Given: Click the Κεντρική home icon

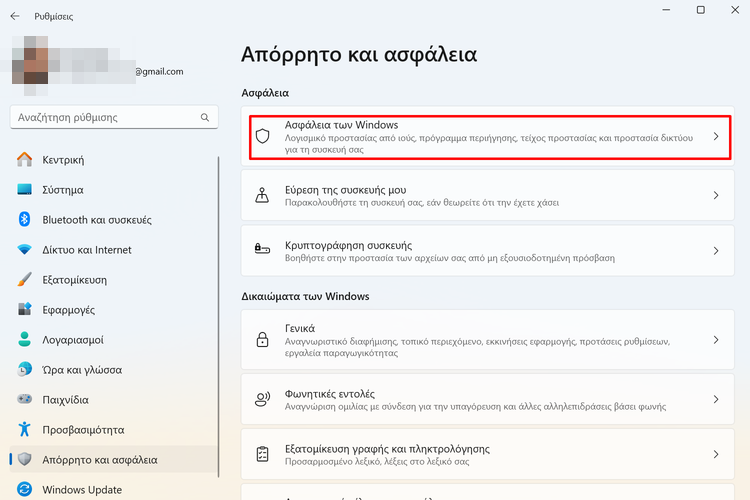Looking at the screenshot, I should tap(24, 159).
